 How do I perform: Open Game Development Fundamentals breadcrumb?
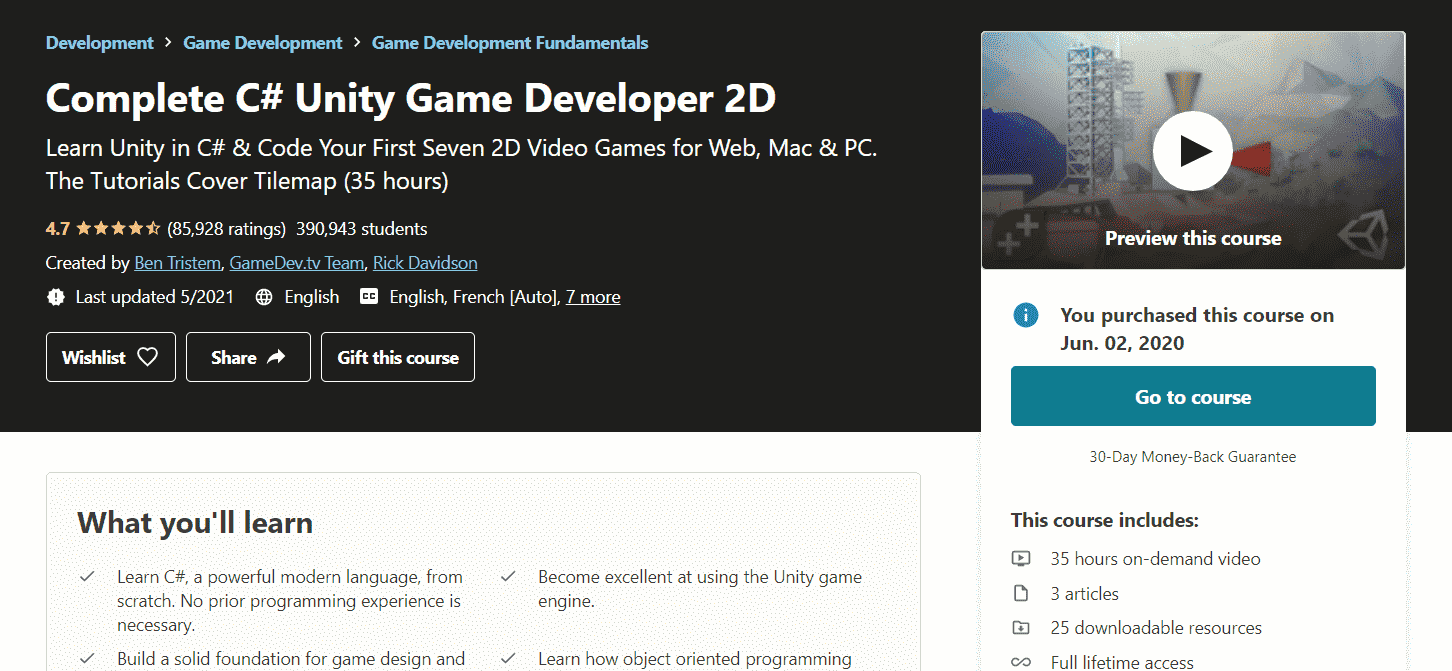coord(510,43)
